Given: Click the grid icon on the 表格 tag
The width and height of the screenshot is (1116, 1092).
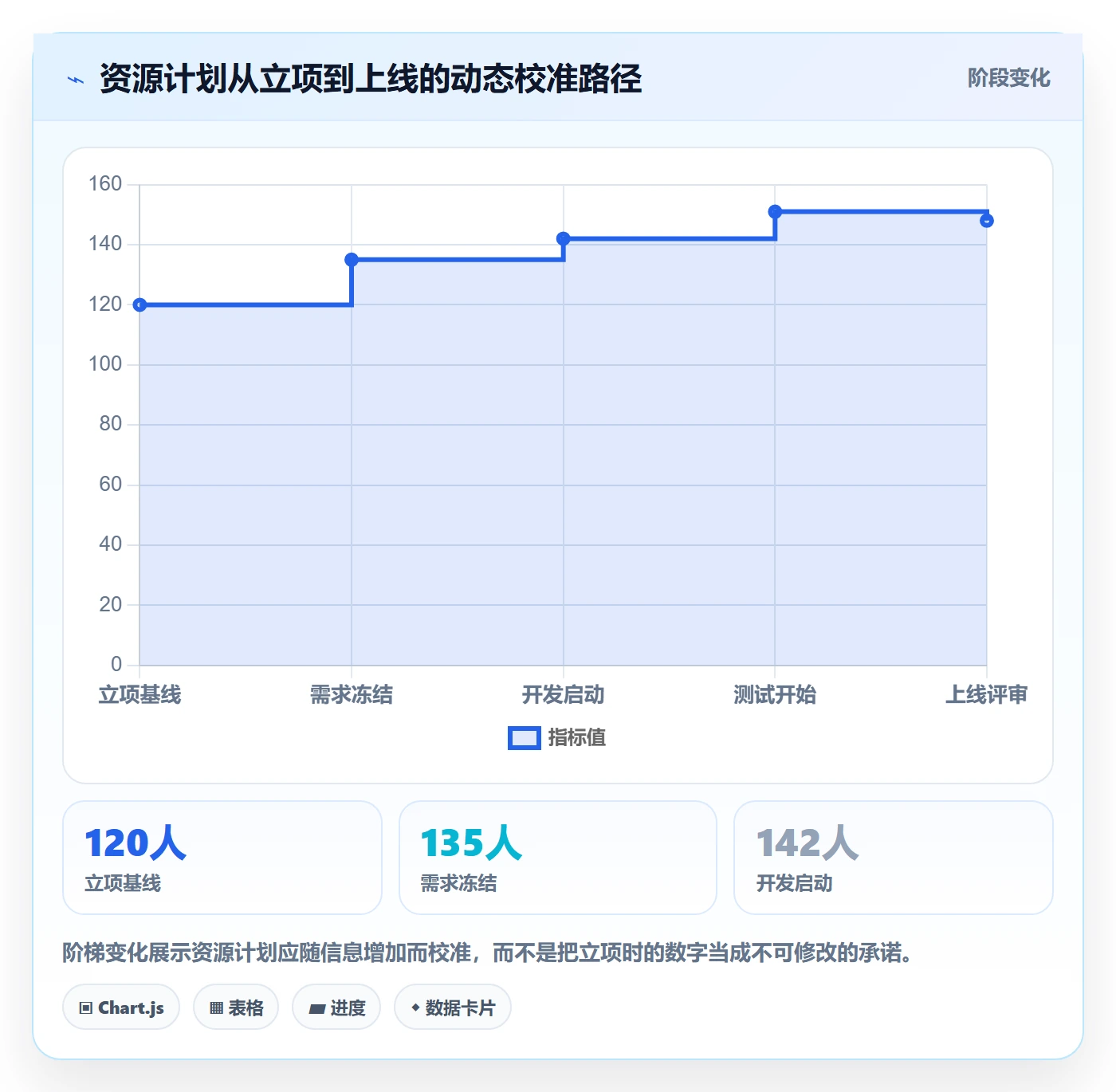Looking at the screenshot, I should pyautogui.click(x=216, y=1008).
